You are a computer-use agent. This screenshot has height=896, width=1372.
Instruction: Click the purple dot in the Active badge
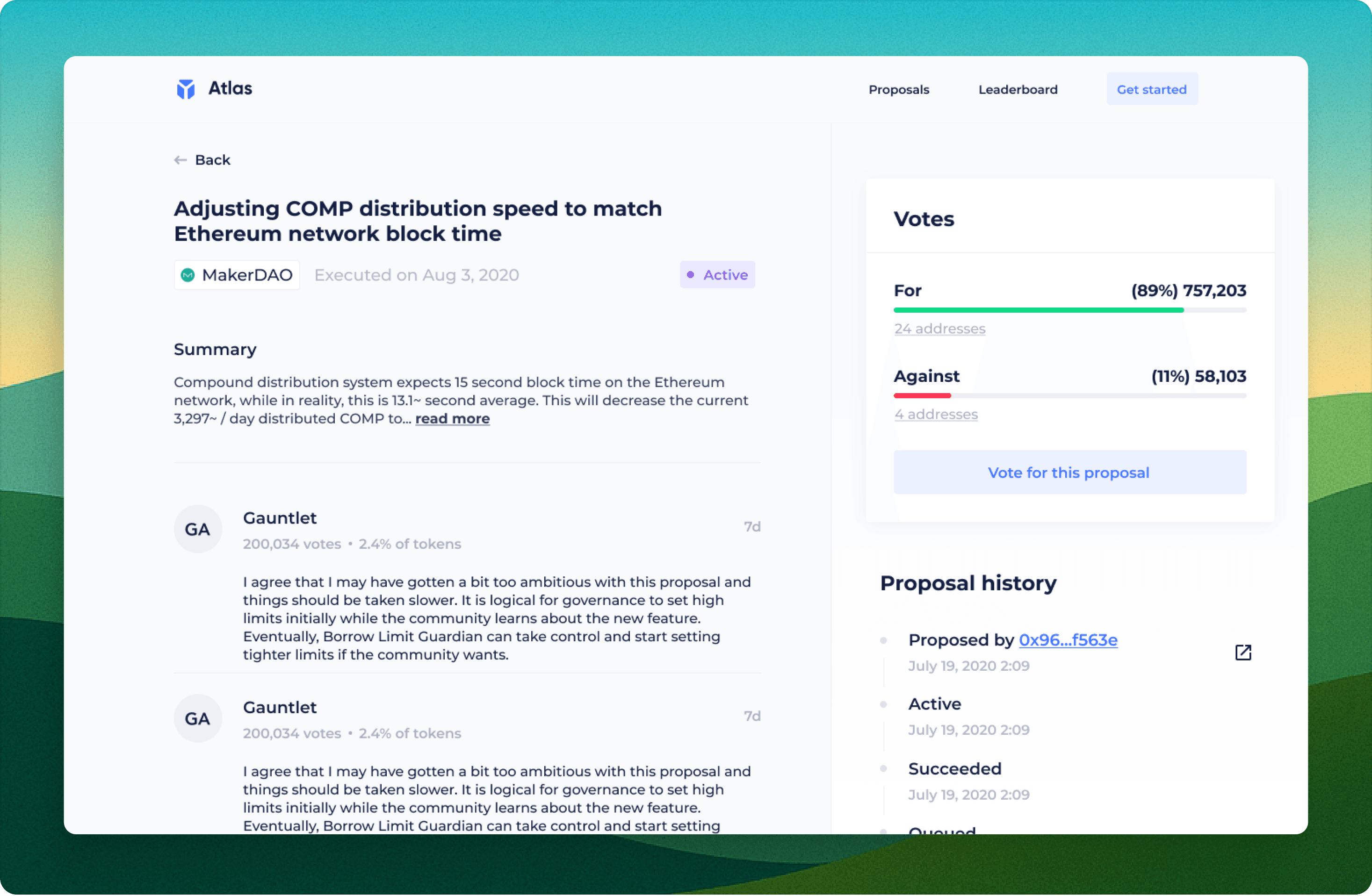click(690, 275)
